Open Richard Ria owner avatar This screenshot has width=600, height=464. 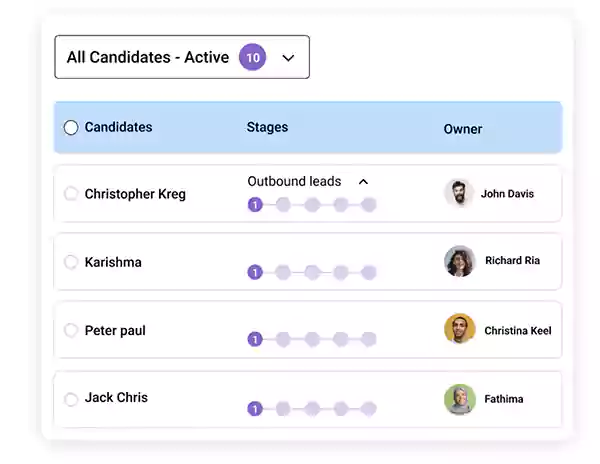[460, 261]
